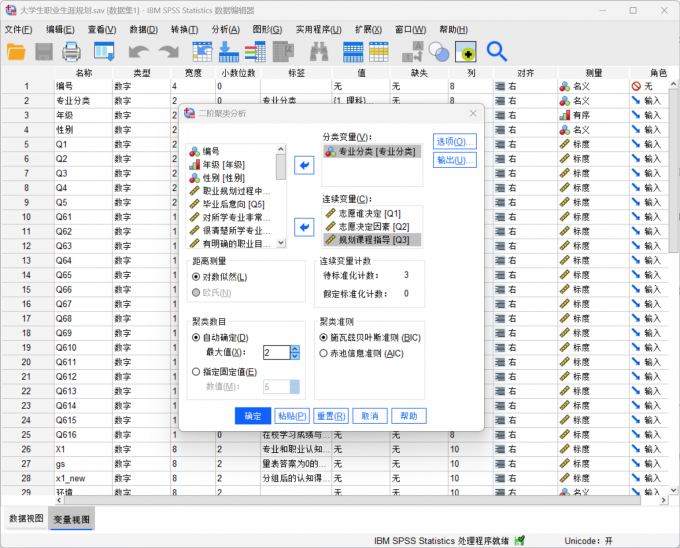The image size is (680, 548).
Task: Switch to the 数据视图 tab
Action: (26, 519)
